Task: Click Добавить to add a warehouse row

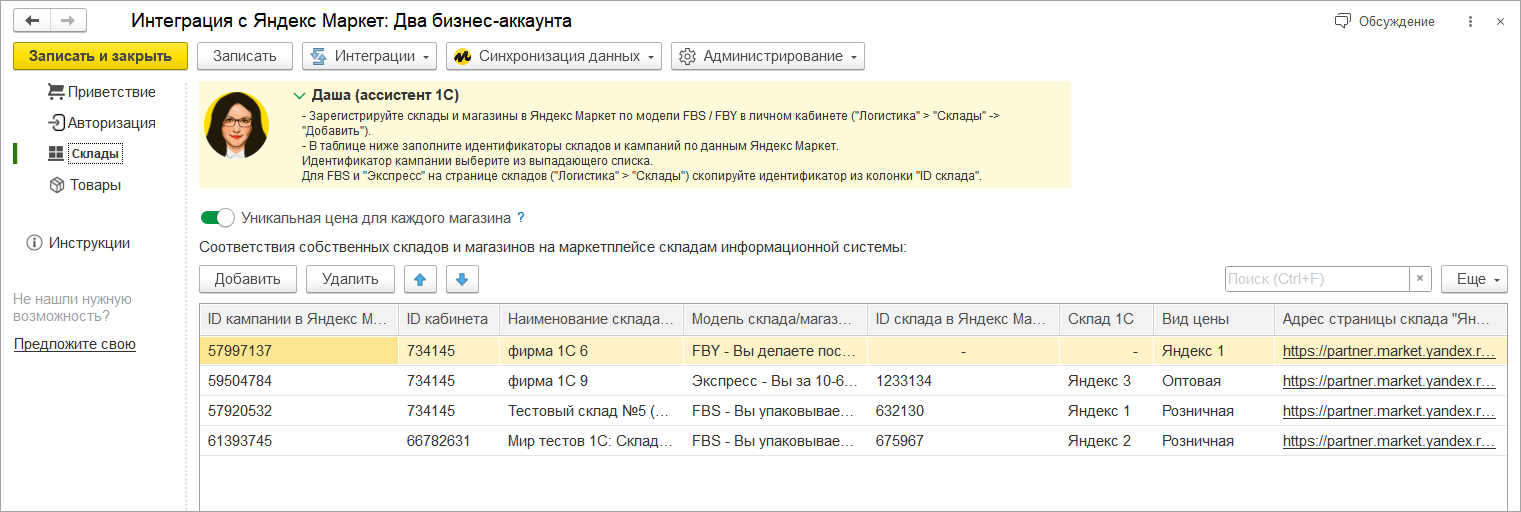Action: 248,279
